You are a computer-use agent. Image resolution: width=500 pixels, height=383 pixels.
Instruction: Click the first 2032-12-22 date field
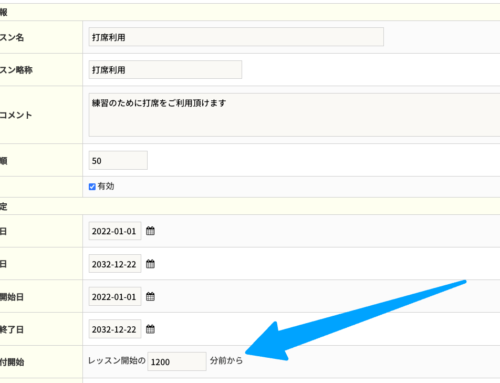[x=115, y=264]
